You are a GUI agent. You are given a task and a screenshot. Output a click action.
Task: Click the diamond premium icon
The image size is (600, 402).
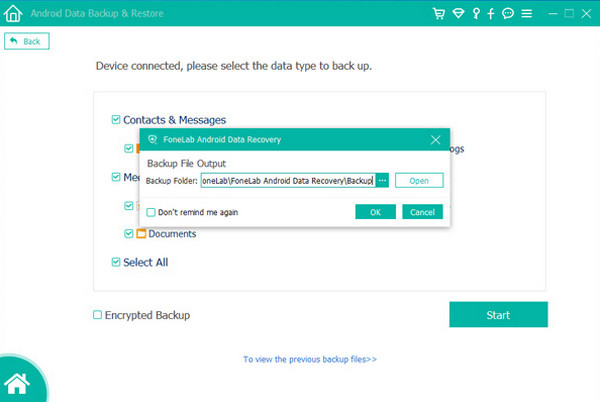click(457, 15)
